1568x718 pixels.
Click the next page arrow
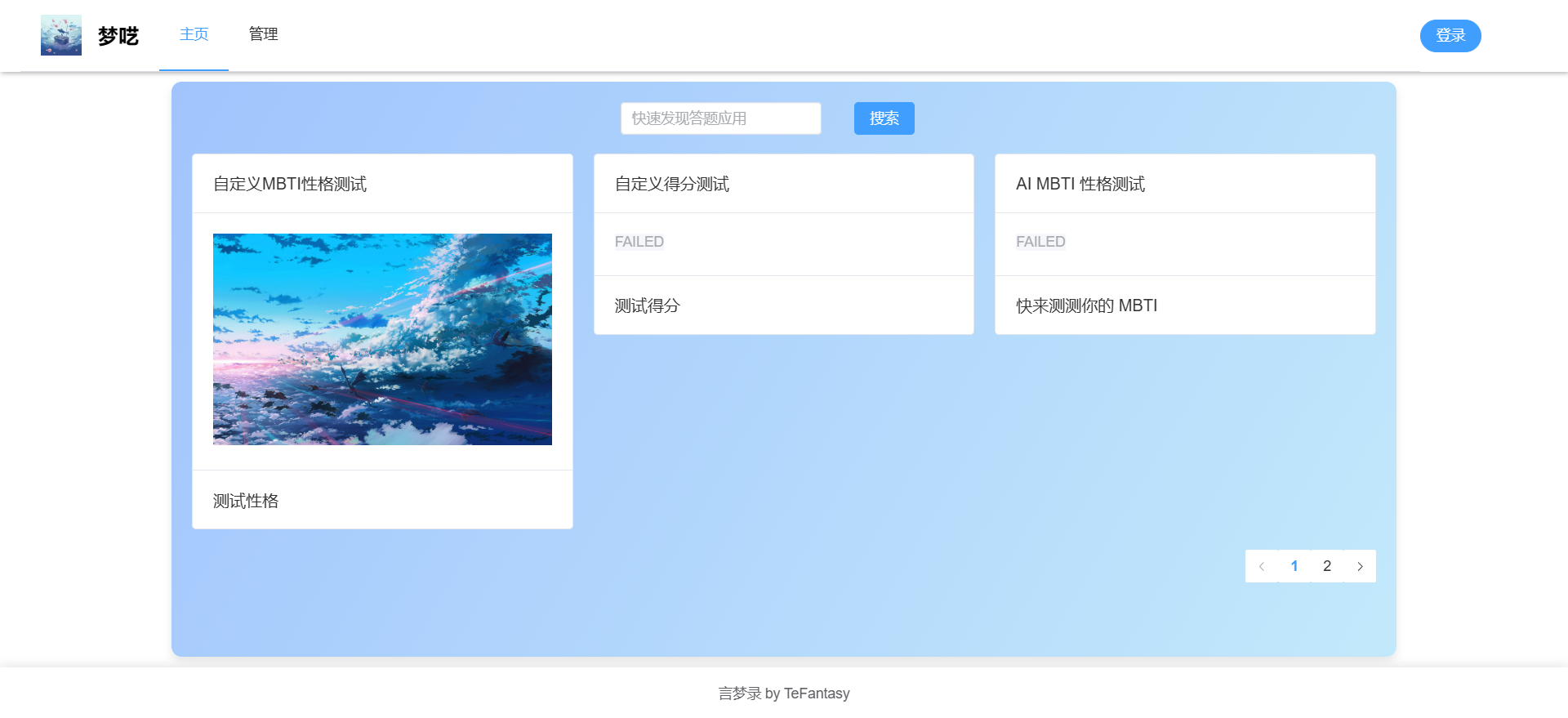click(x=1360, y=566)
